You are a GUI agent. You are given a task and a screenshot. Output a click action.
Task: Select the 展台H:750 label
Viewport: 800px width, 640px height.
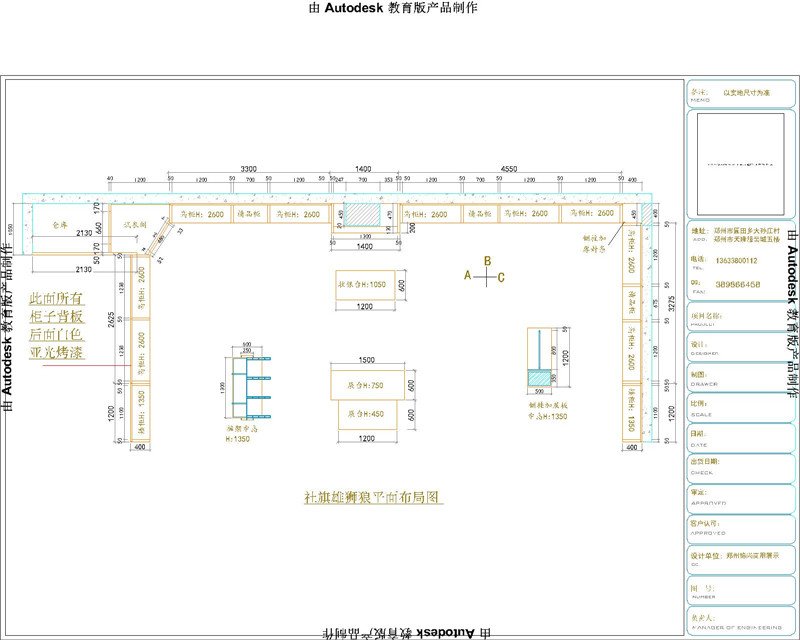point(365,385)
